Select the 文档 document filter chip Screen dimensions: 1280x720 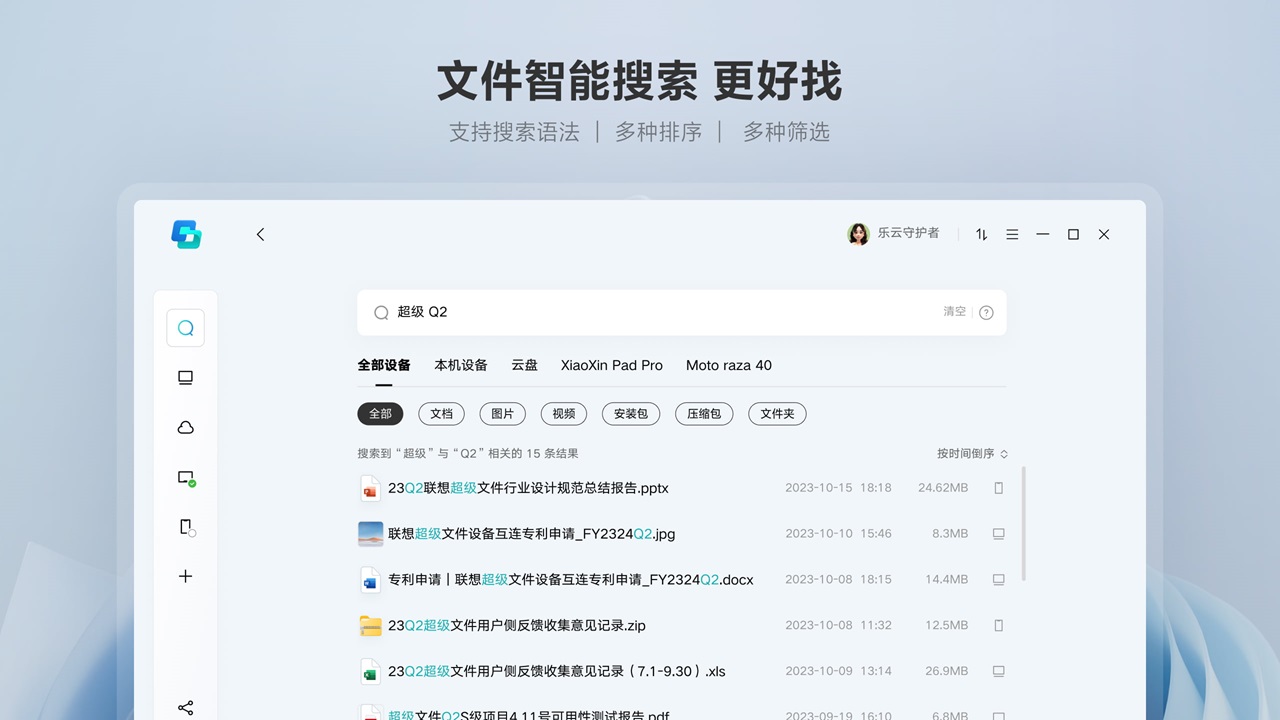(441, 413)
